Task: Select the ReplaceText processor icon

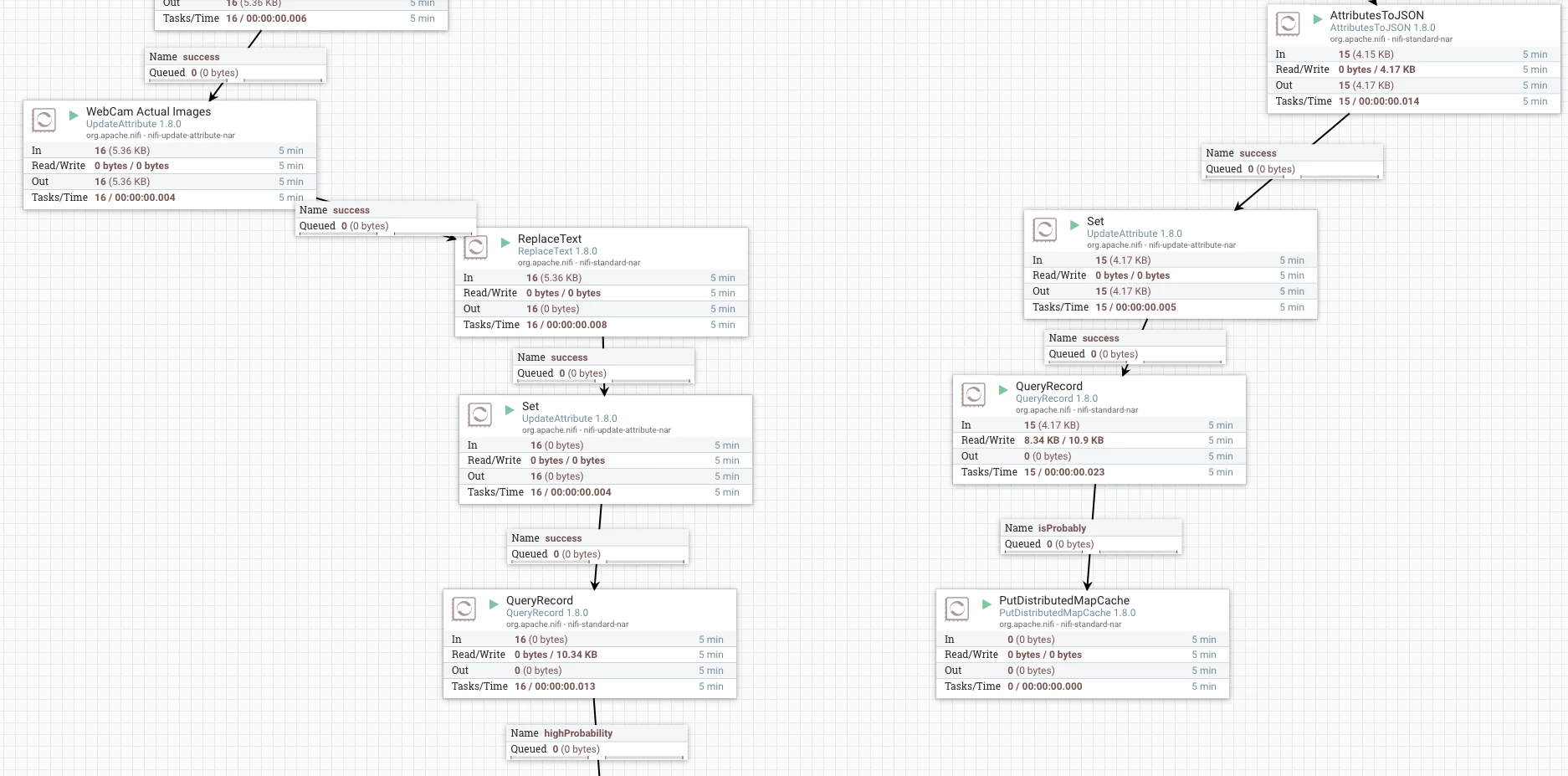Action: click(x=476, y=247)
